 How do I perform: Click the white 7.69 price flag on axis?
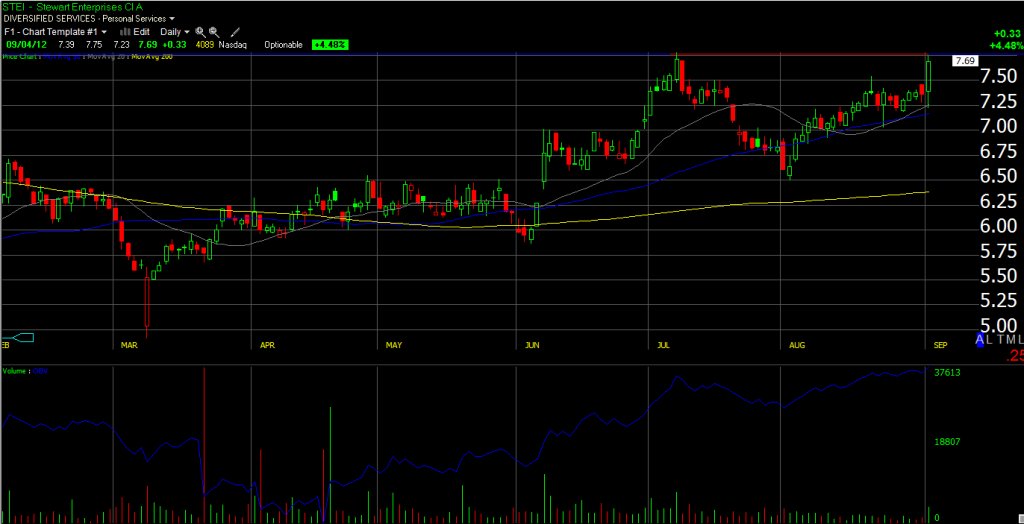point(964,61)
